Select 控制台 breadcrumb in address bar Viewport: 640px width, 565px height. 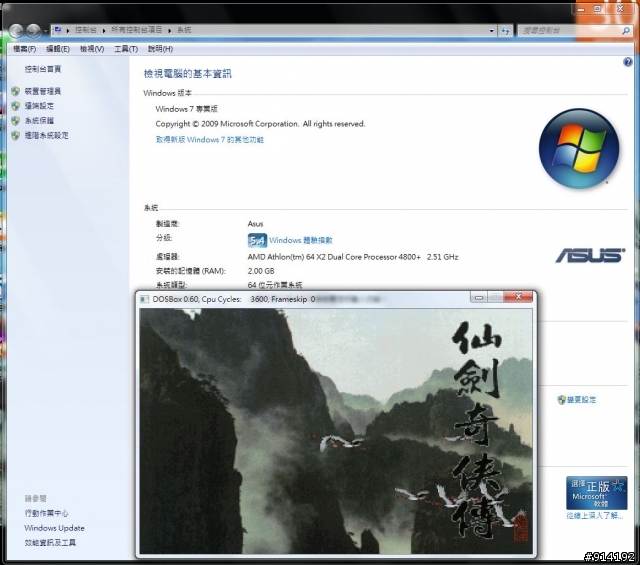(x=86, y=30)
